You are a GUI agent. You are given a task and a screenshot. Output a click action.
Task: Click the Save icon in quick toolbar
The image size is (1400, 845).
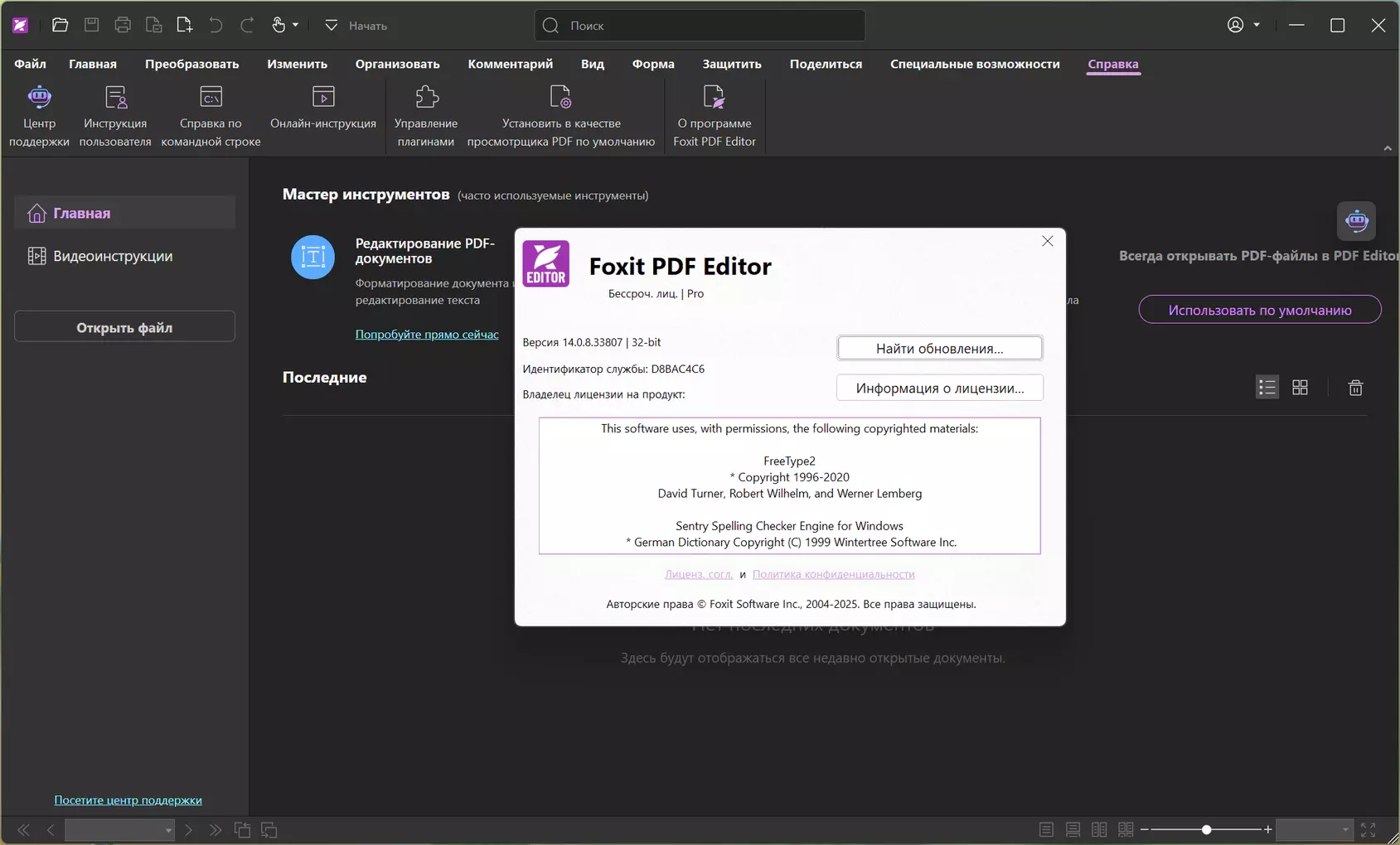coord(91,25)
